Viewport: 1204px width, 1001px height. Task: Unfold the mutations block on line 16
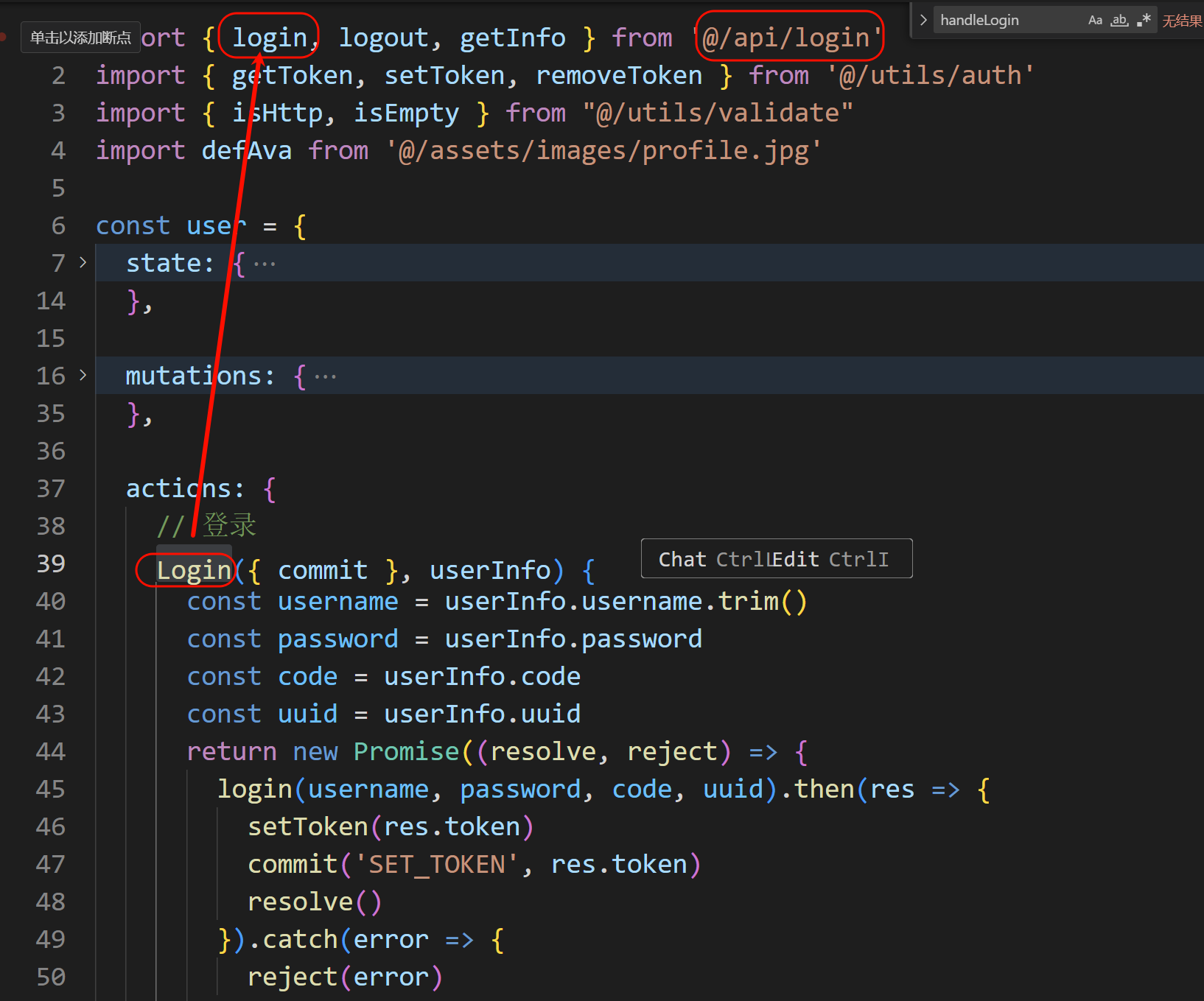[83, 376]
